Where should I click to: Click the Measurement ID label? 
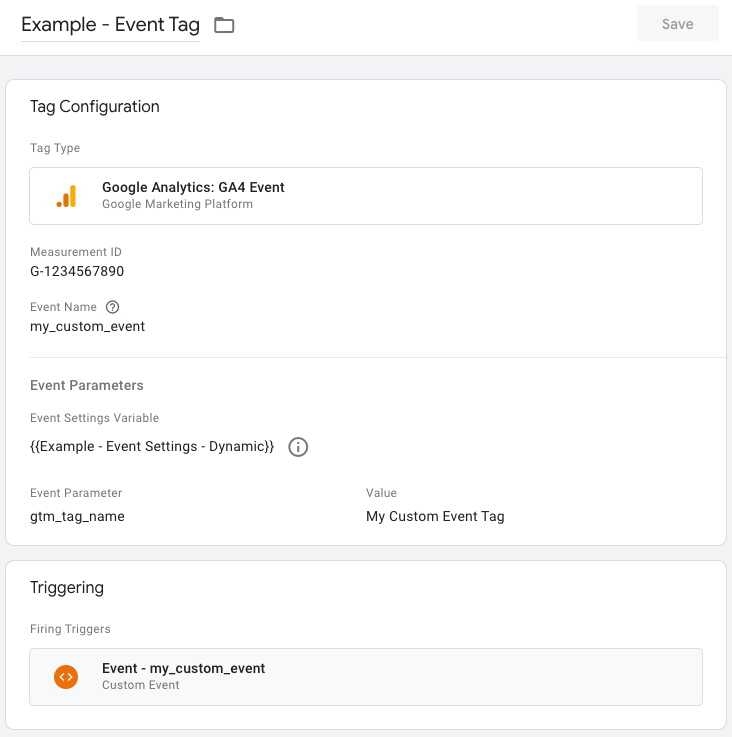(x=76, y=252)
